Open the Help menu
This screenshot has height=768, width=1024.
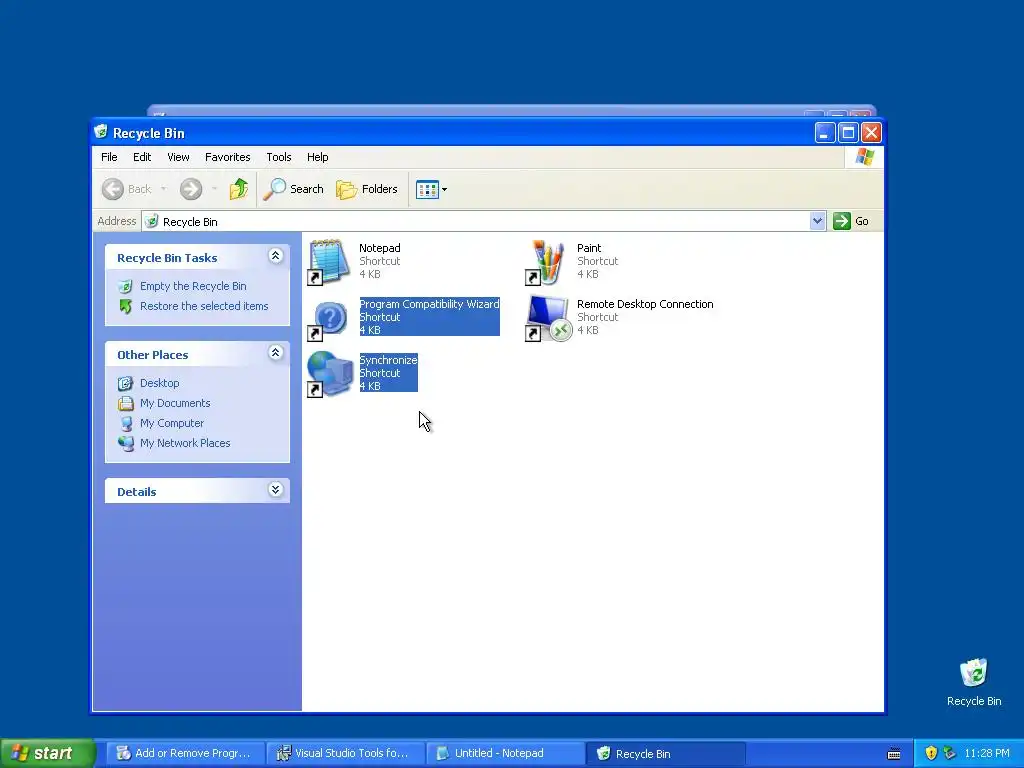317,157
